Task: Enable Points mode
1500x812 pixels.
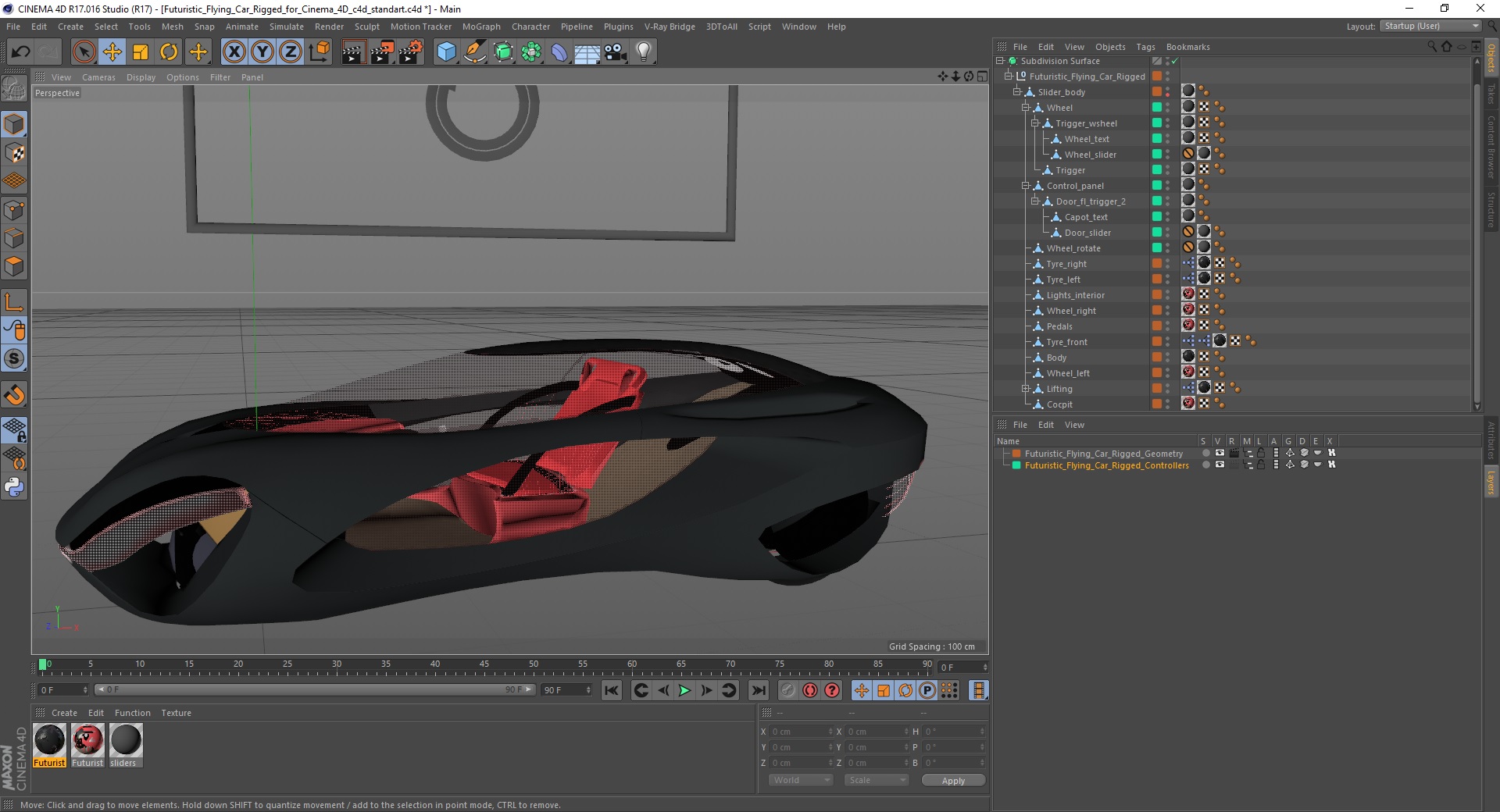Action: click(x=14, y=210)
